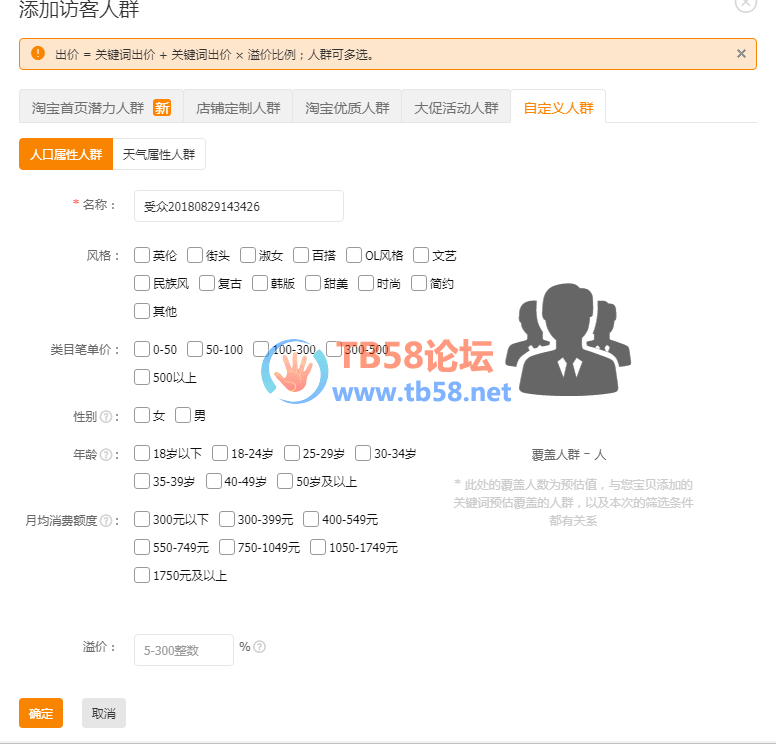Open the 淘宝优质人群 tab
This screenshot has height=744, width=776.
(347, 107)
